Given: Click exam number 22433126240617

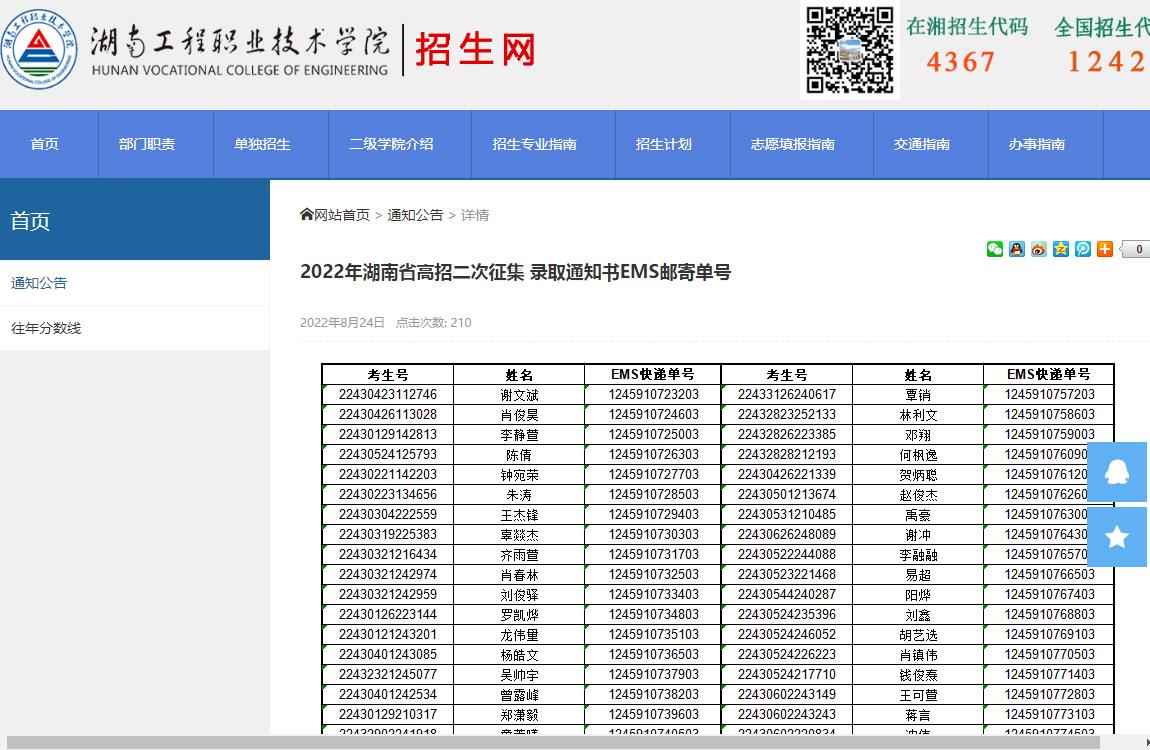Looking at the screenshot, I should (786, 394).
